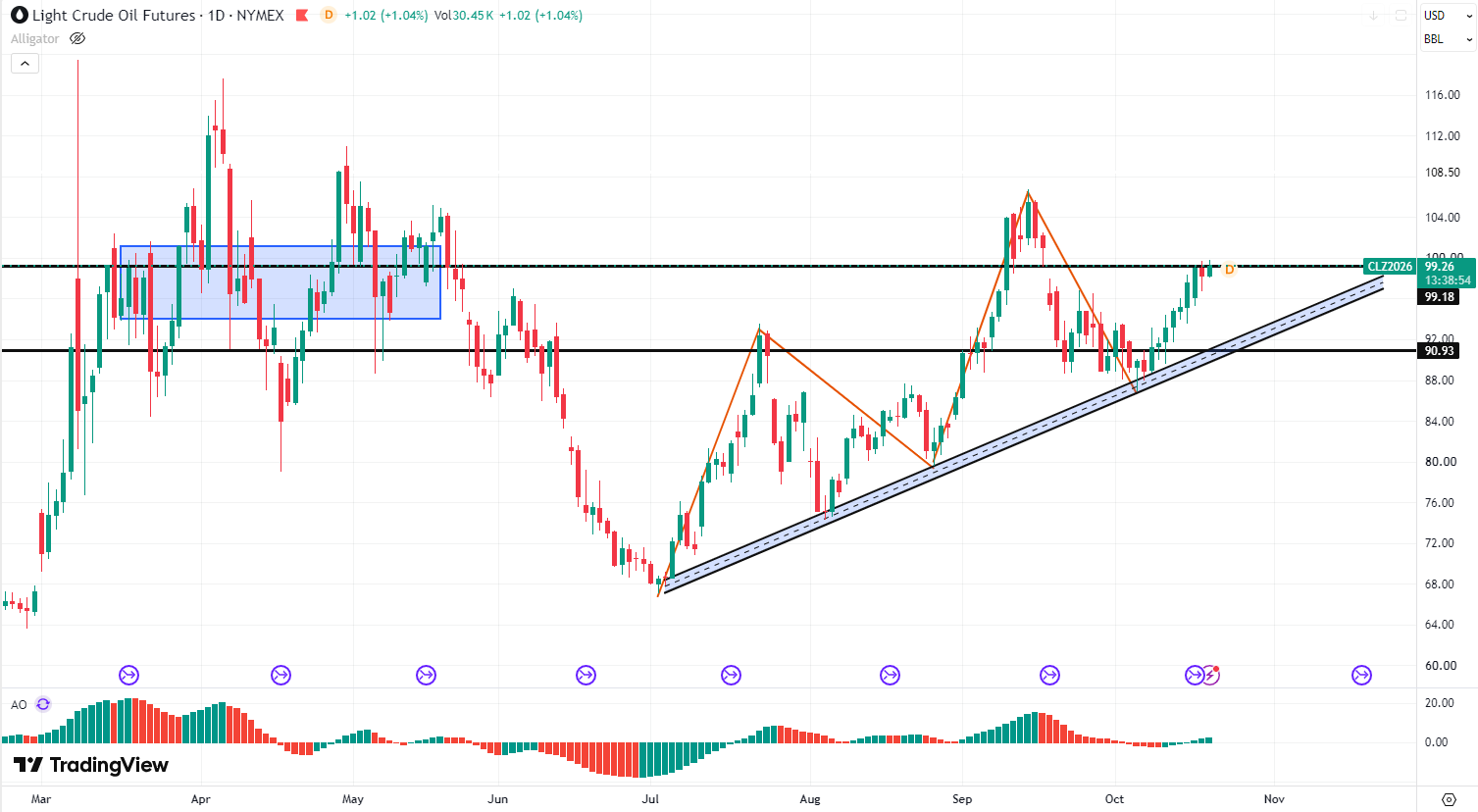
Task: Open the BBL unit dropdown
Action: tap(1448, 39)
